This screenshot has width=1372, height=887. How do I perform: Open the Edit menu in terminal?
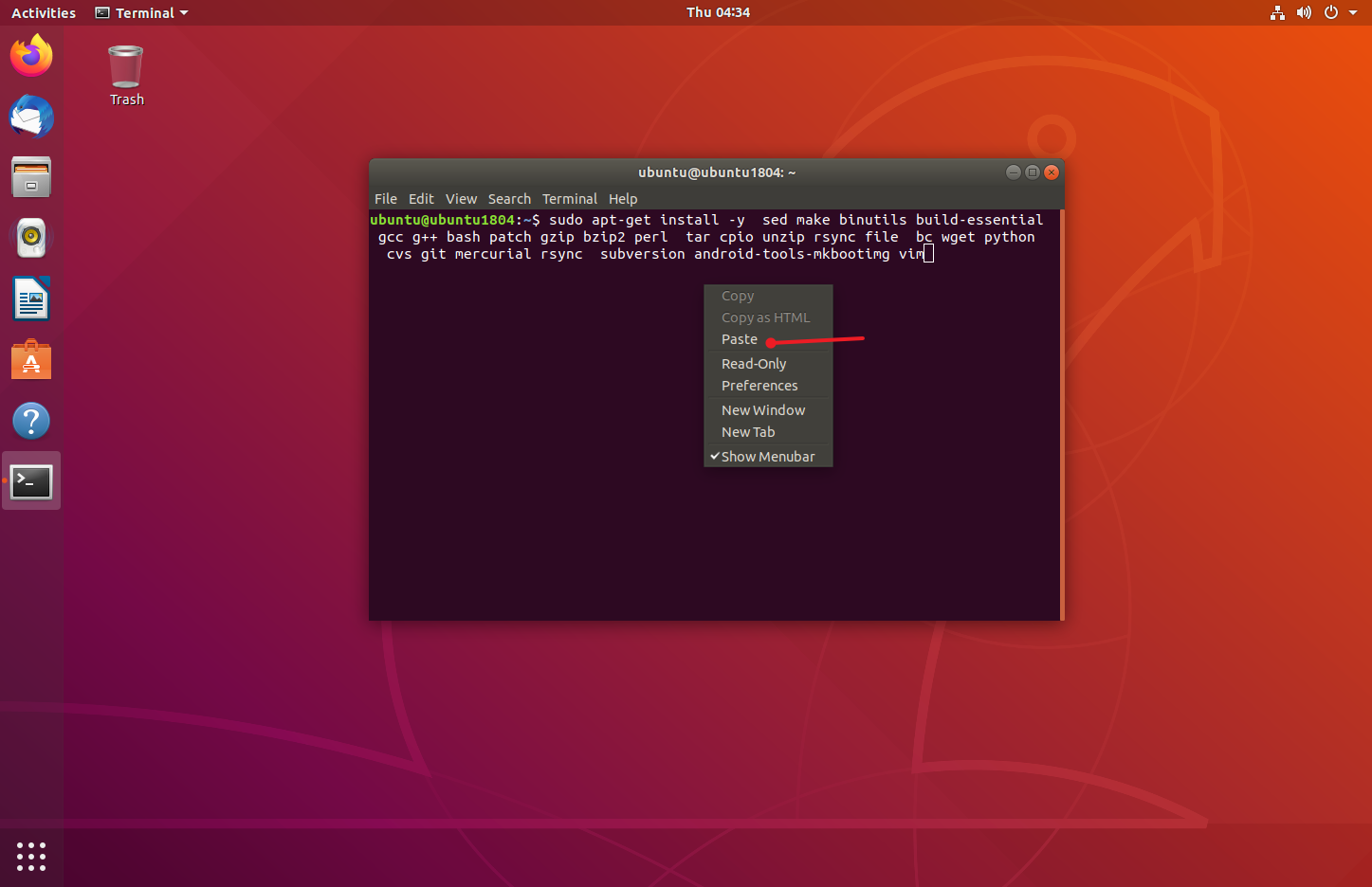pyautogui.click(x=421, y=199)
